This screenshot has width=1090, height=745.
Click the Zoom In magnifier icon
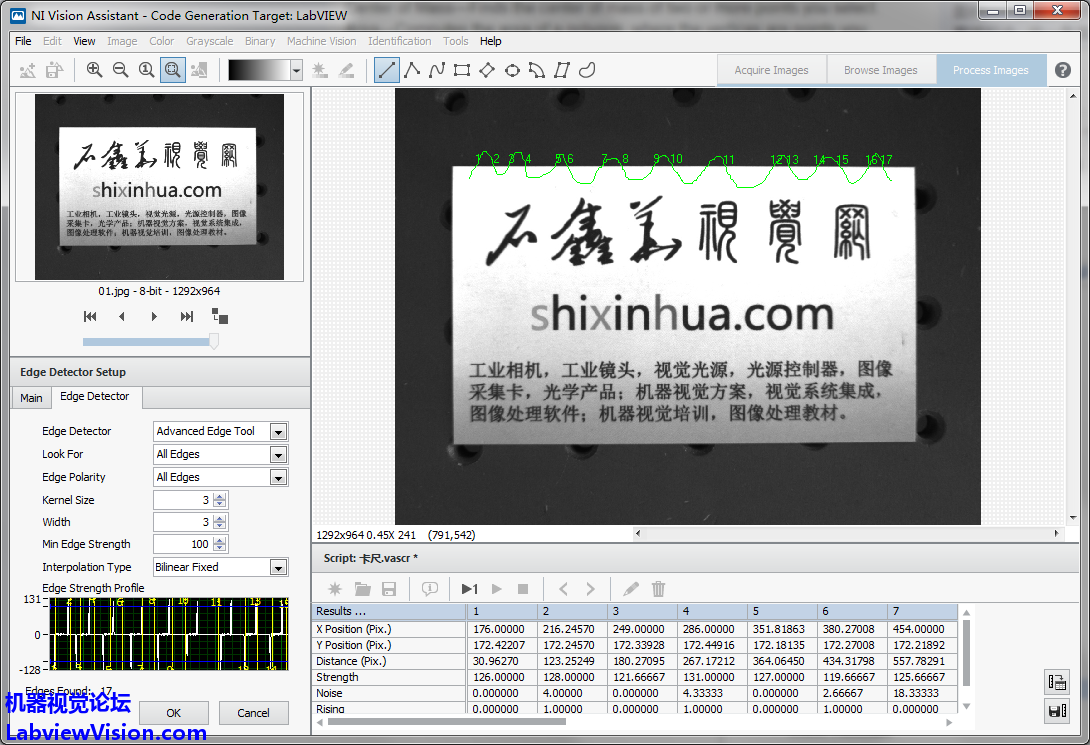(x=94, y=70)
